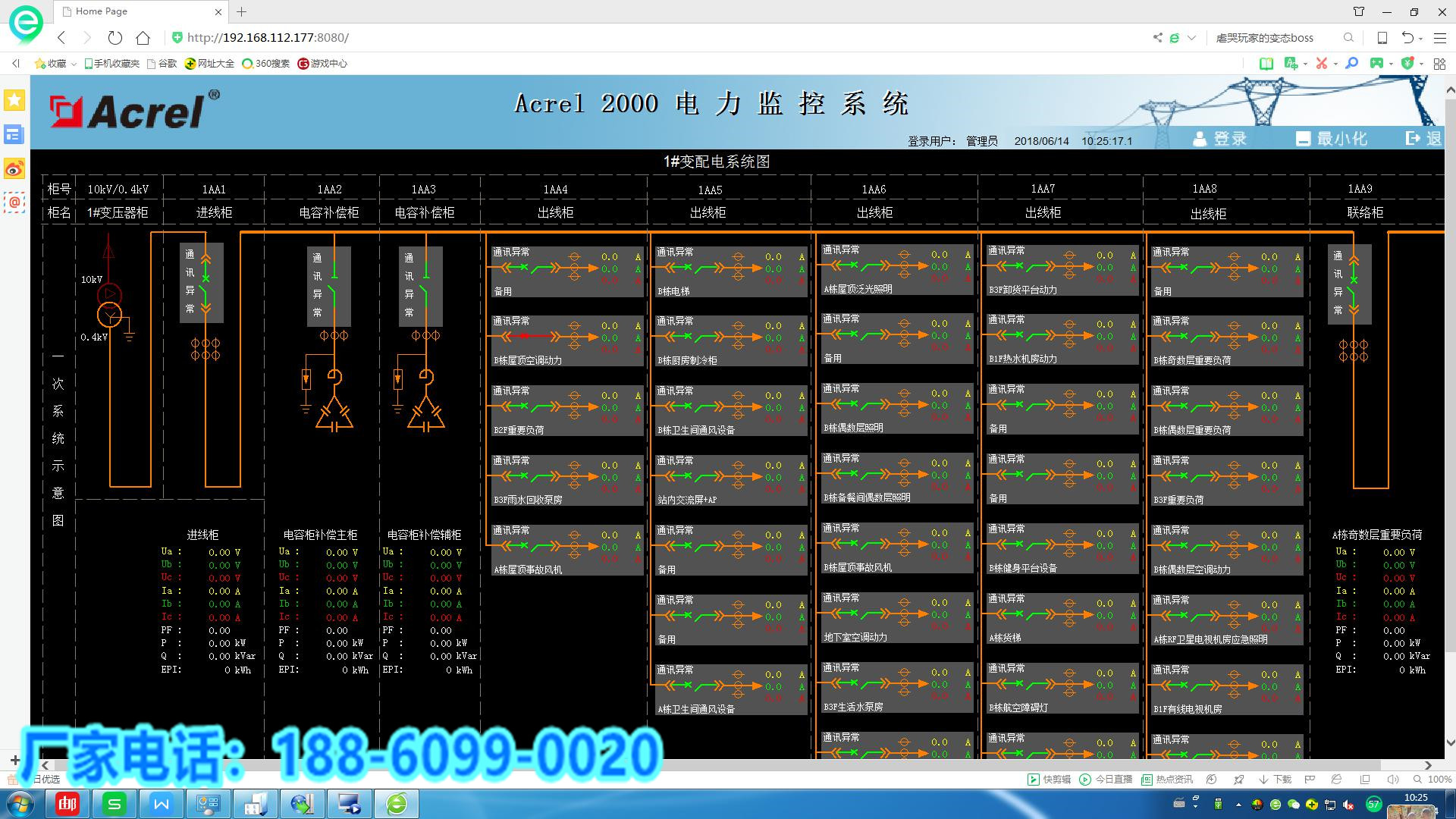
Task: Open the game controller dropdown arrow
Action: (1391, 64)
